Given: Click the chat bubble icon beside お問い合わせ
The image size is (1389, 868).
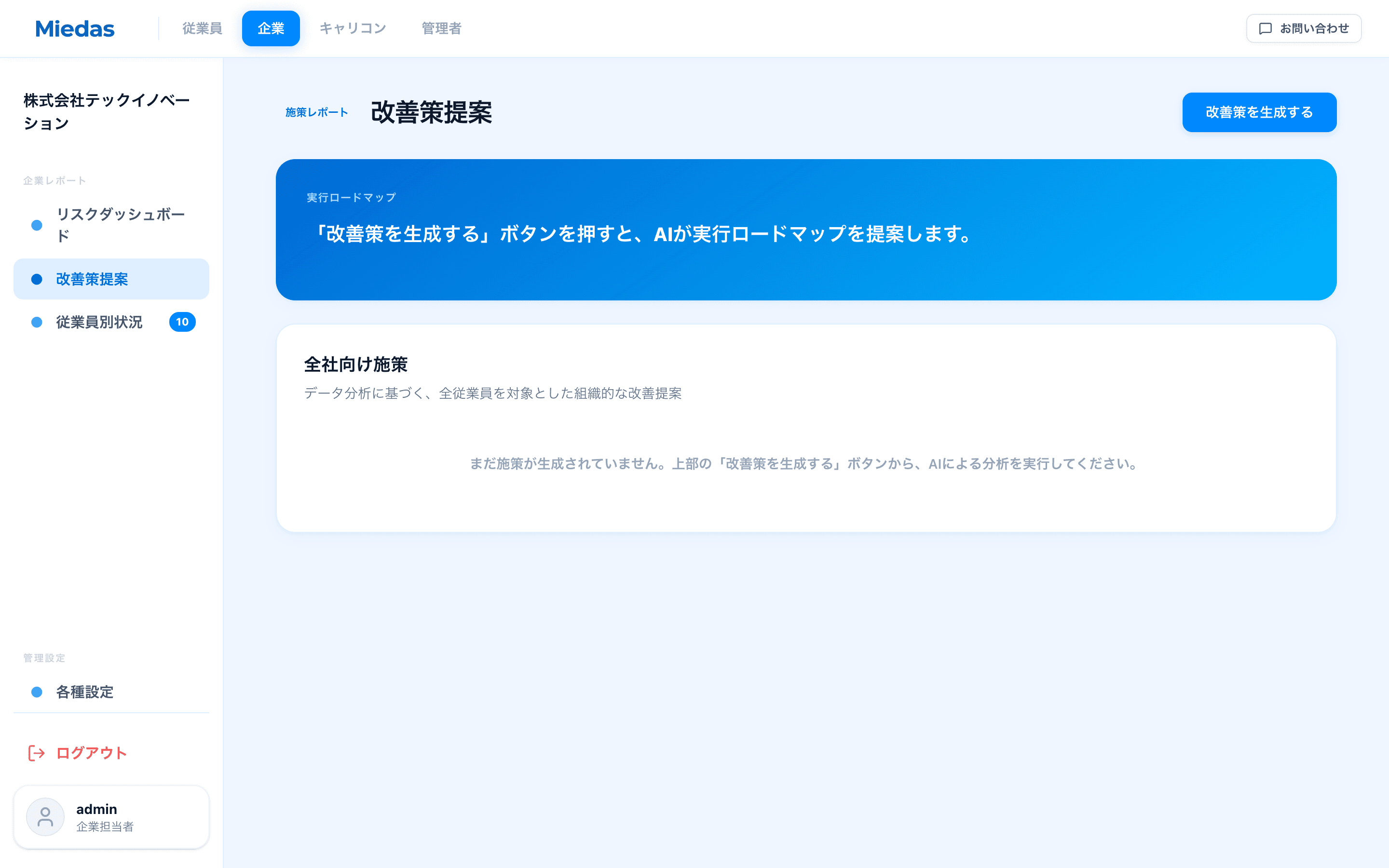Looking at the screenshot, I should pyautogui.click(x=1266, y=27).
